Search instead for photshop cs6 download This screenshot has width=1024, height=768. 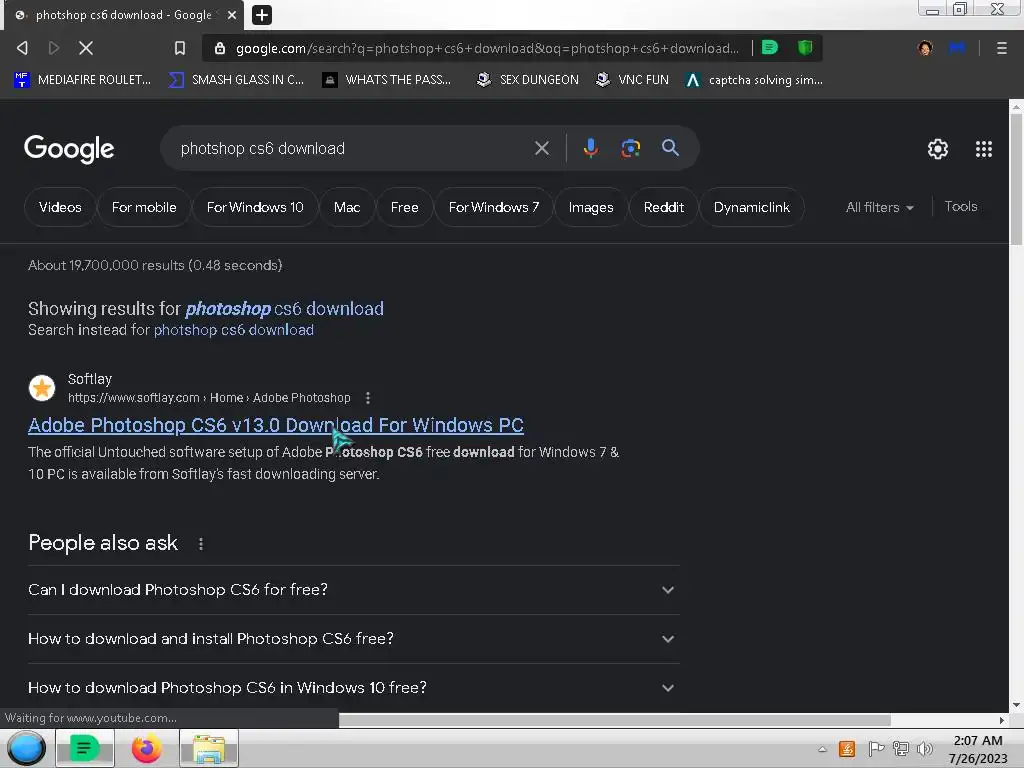[234, 330]
